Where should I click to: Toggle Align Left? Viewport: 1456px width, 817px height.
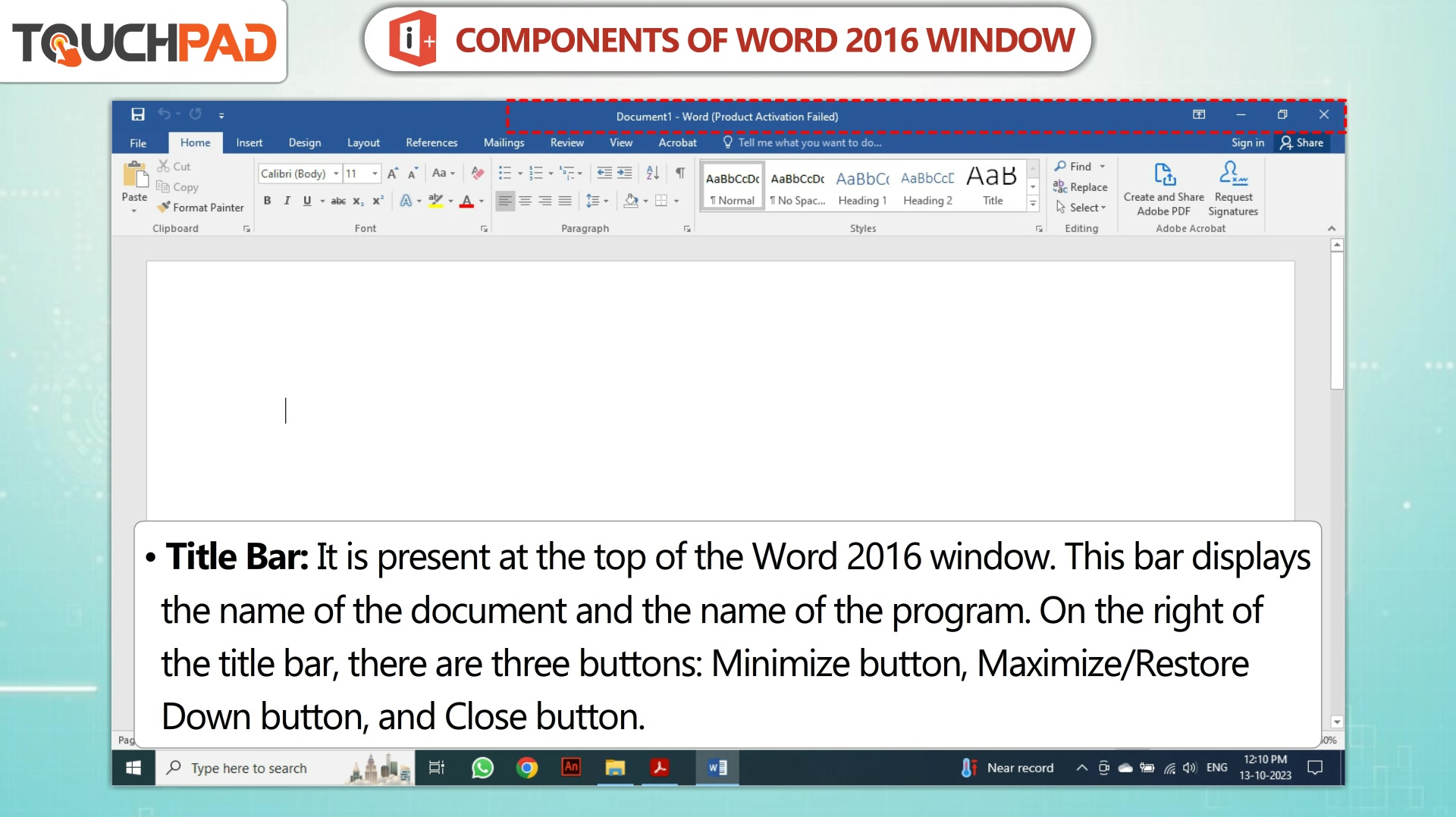[505, 201]
